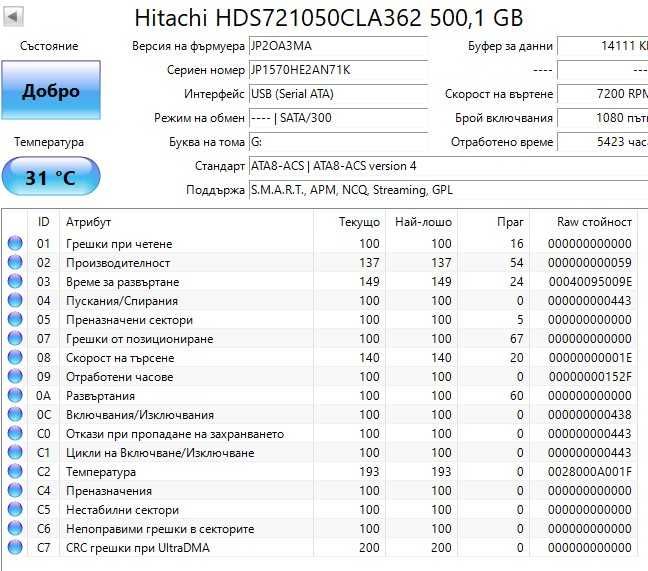Click interface field USB (Serial ATA)
The width and height of the screenshot is (648, 571).
[338, 94]
